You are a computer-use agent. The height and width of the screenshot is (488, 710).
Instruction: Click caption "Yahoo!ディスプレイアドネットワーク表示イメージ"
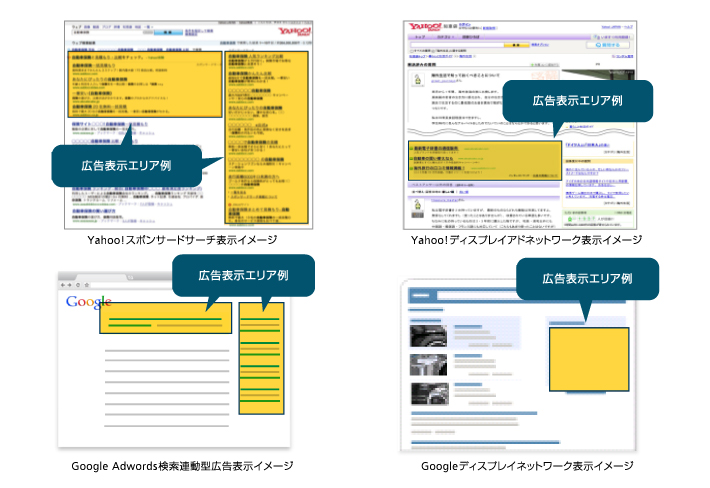tap(526, 240)
